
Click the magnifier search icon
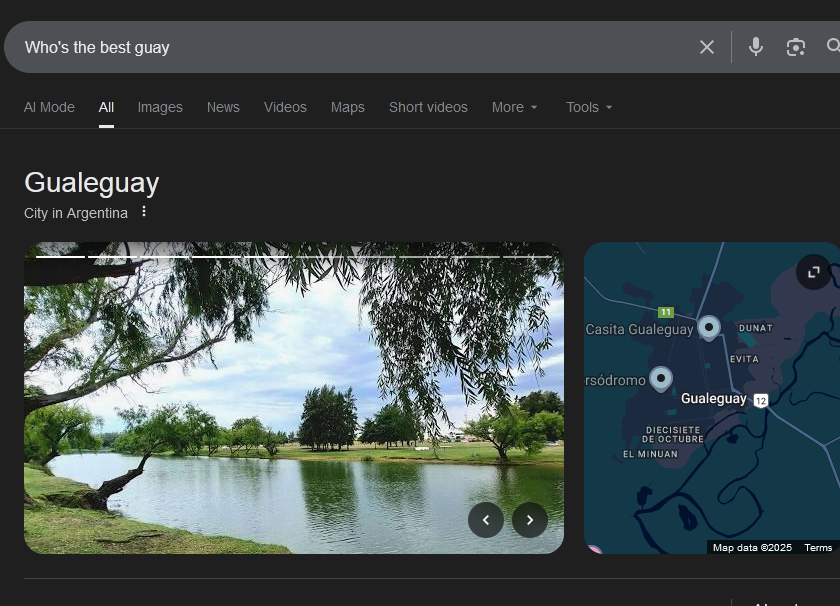pos(833,46)
